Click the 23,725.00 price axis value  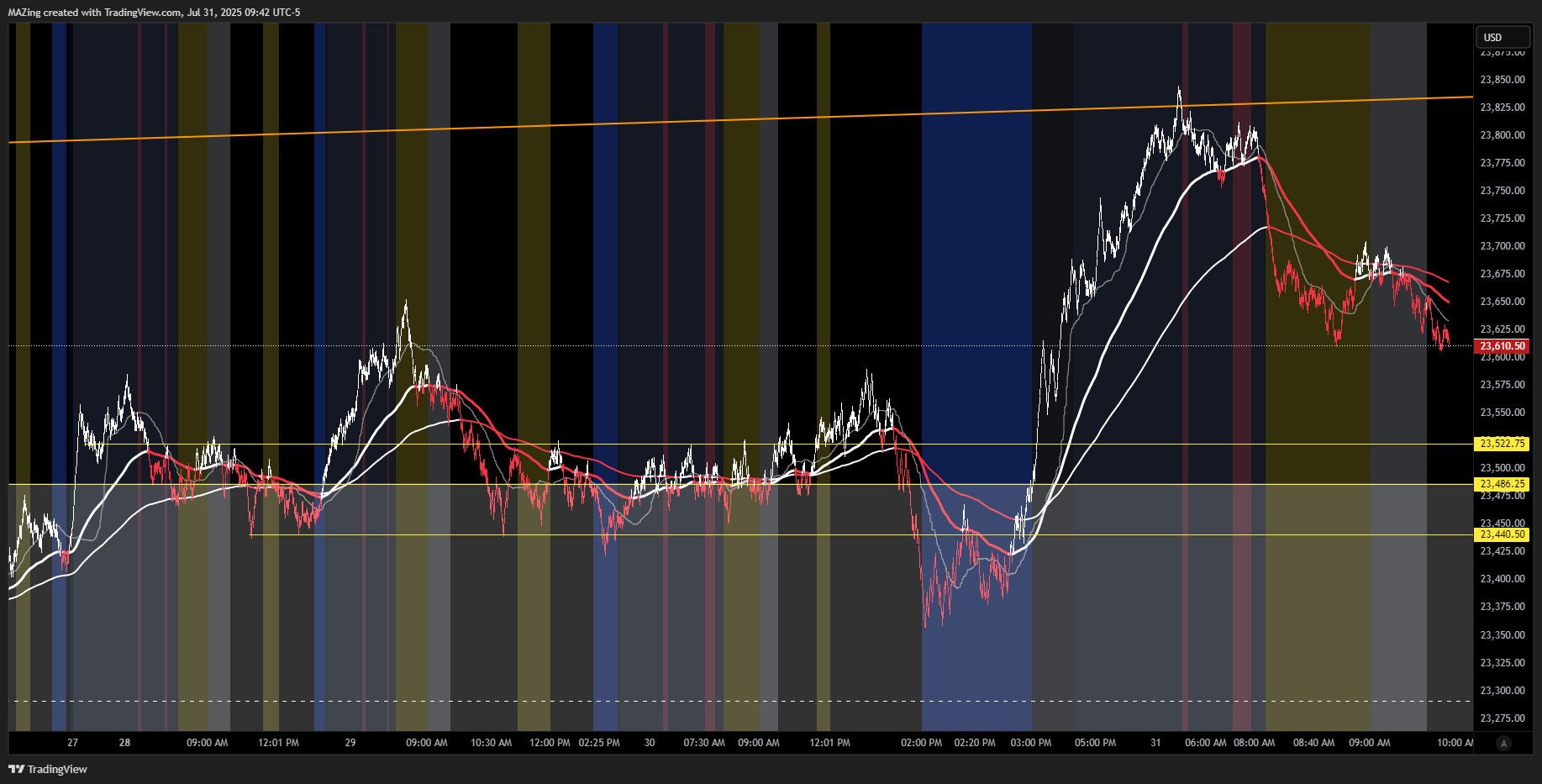point(1503,218)
